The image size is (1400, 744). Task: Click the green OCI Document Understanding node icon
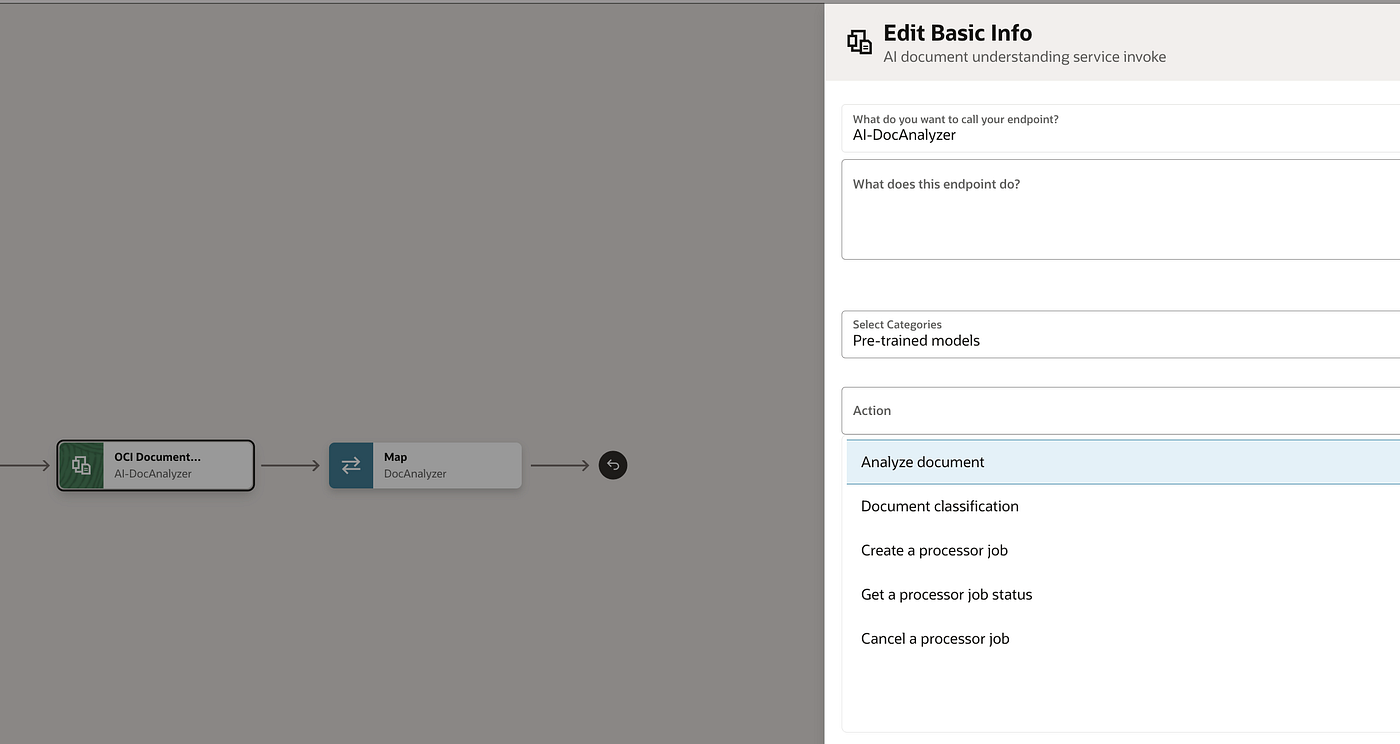point(81,465)
